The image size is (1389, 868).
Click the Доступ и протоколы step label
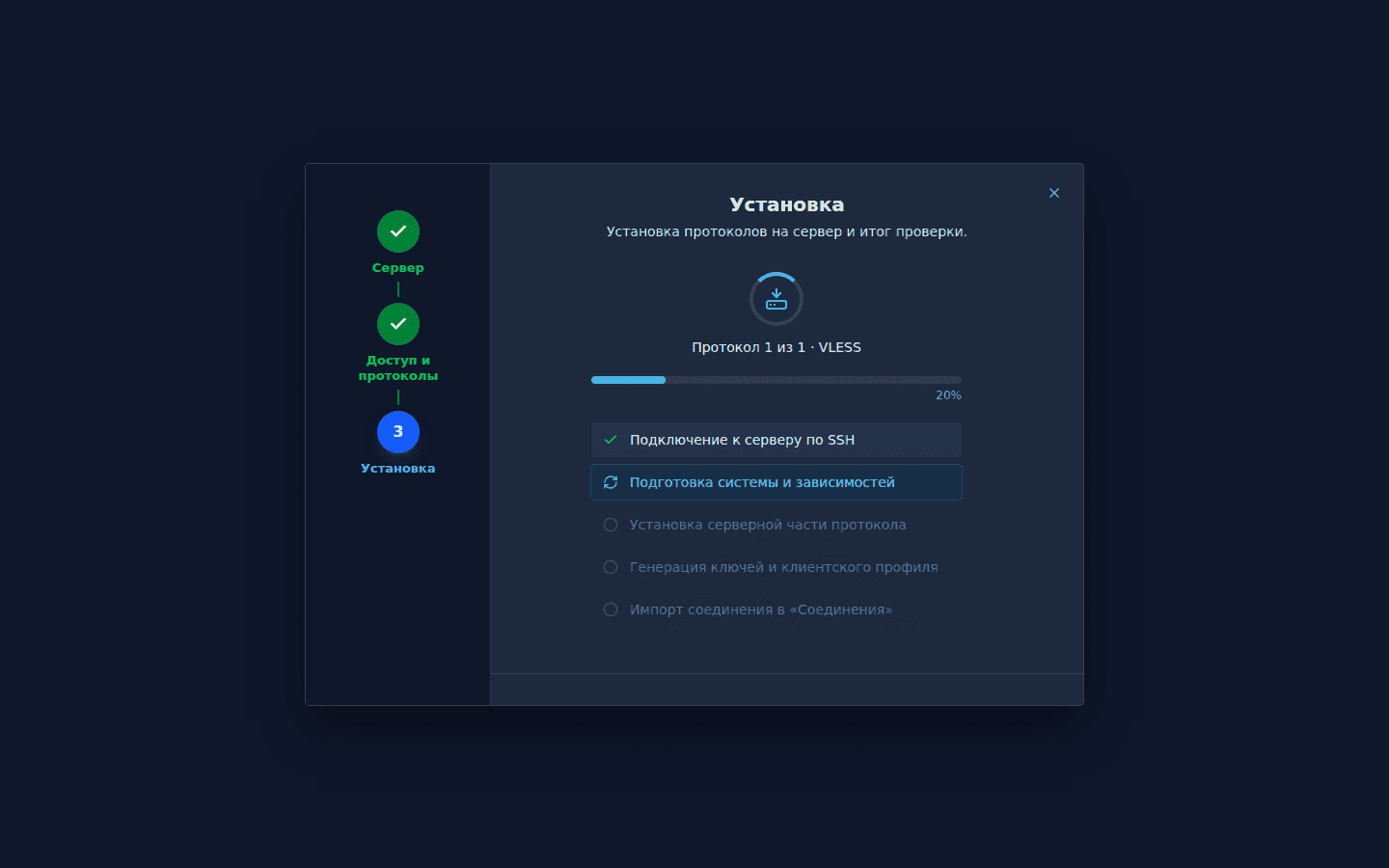point(398,368)
